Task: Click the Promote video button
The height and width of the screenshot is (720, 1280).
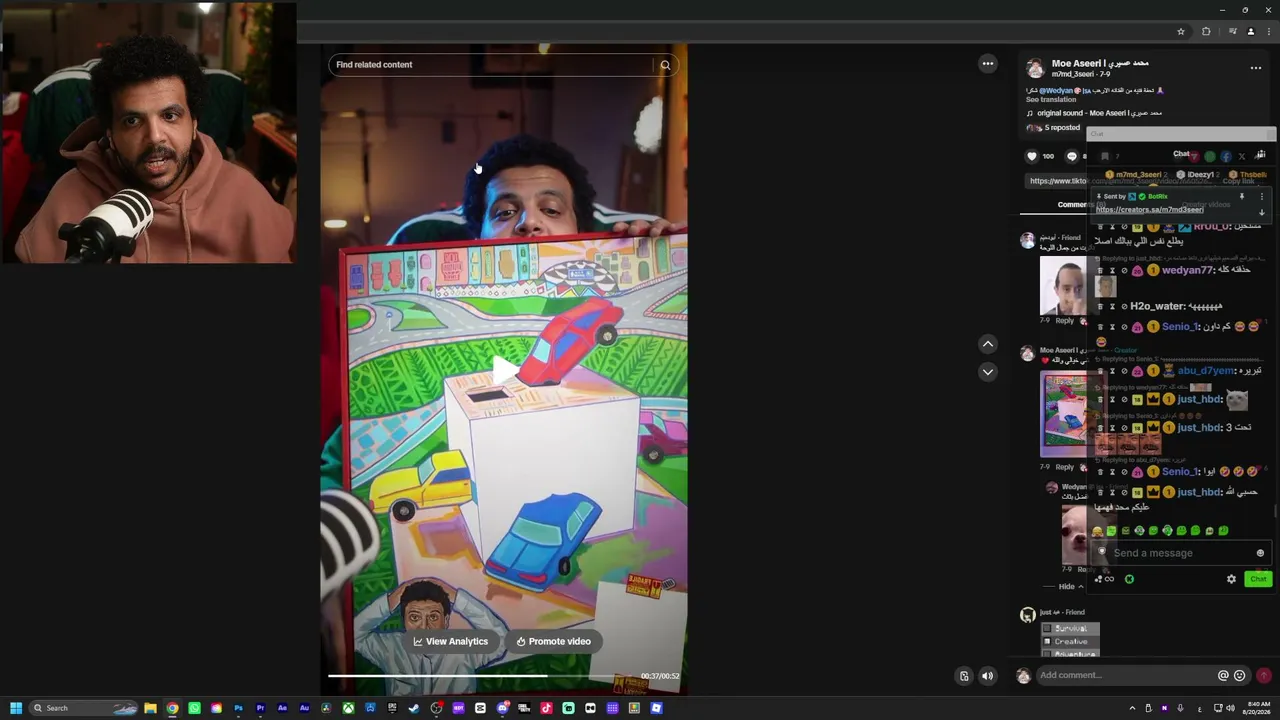Action: point(553,642)
